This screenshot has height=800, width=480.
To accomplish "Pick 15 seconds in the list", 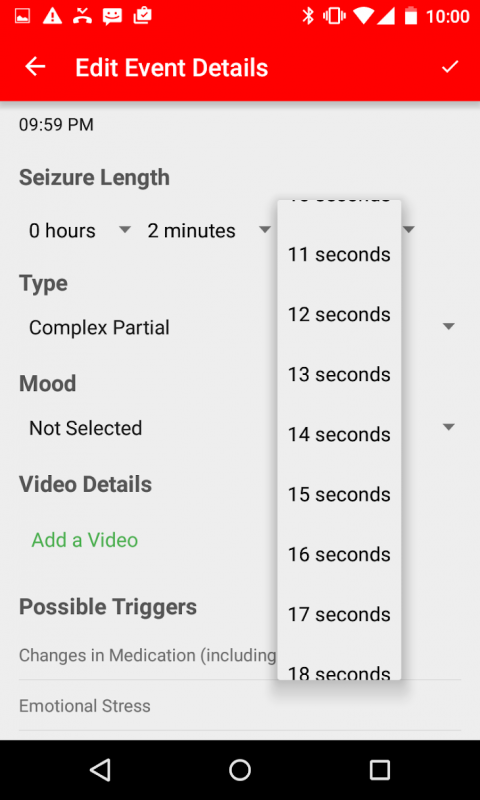I will [x=339, y=494].
